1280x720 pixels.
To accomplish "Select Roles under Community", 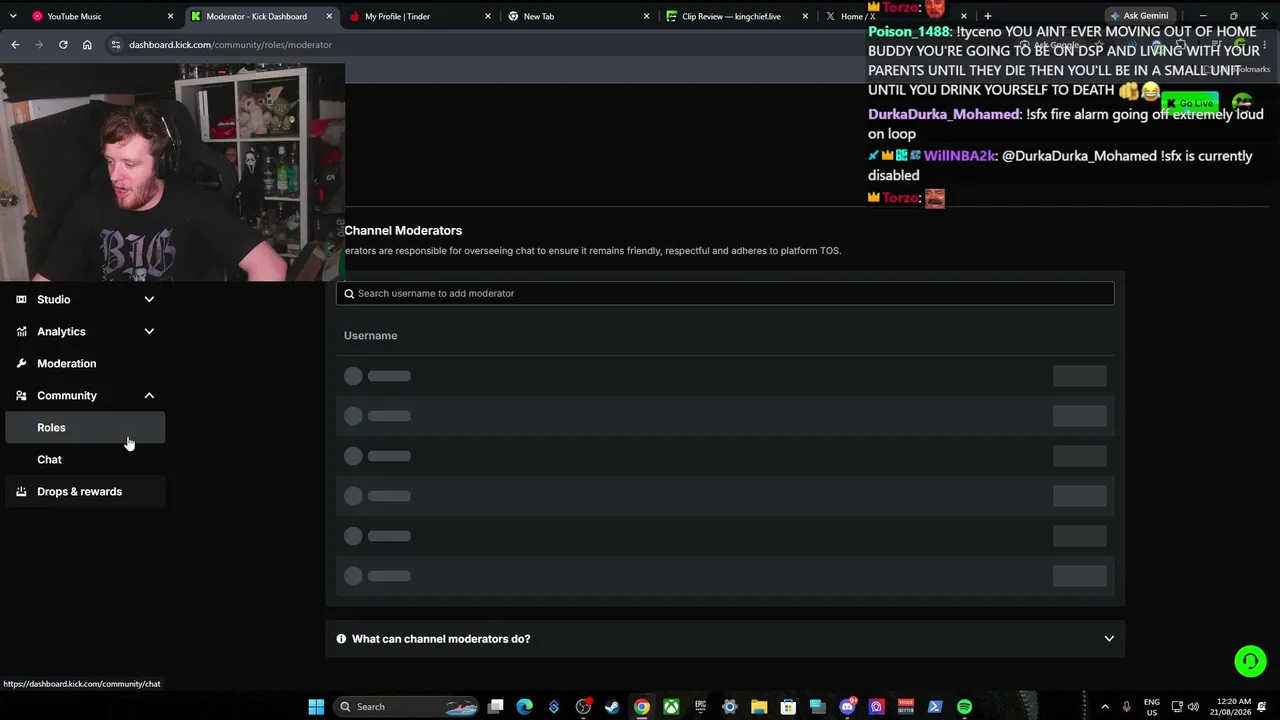I will (x=85, y=427).
